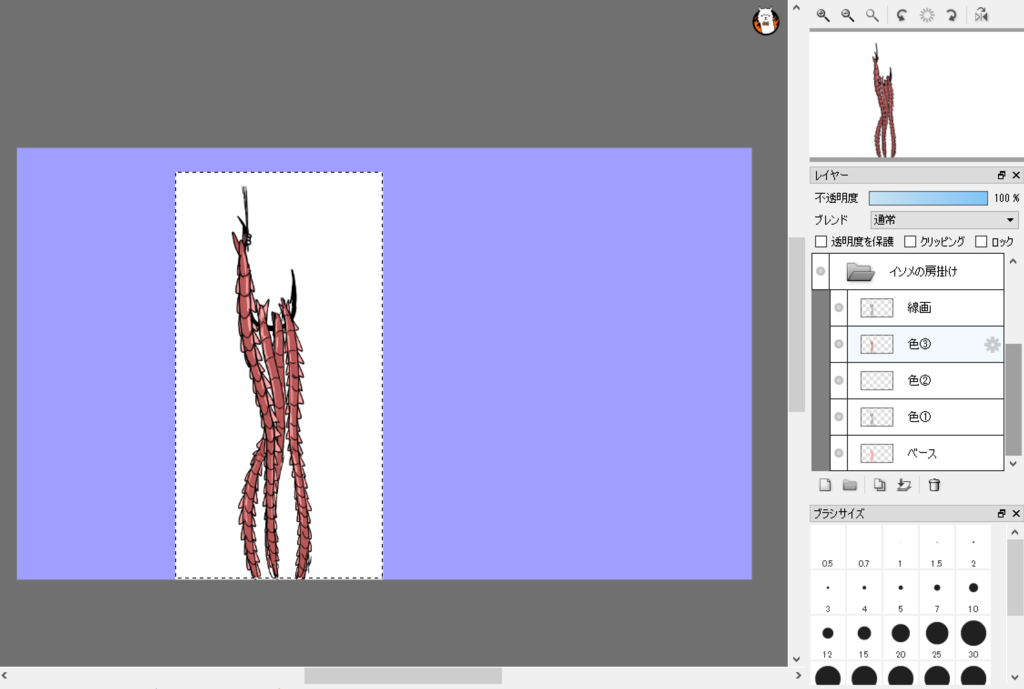Click the zoom out magnifier icon
Viewport: 1024px width, 689px height.
[847, 15]
